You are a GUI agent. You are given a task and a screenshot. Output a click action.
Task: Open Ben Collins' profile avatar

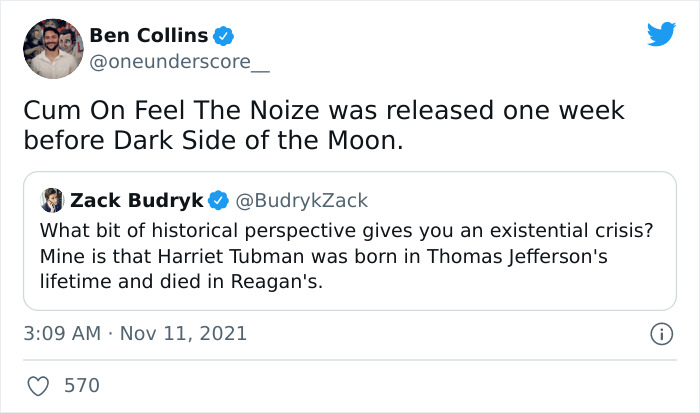52,48
